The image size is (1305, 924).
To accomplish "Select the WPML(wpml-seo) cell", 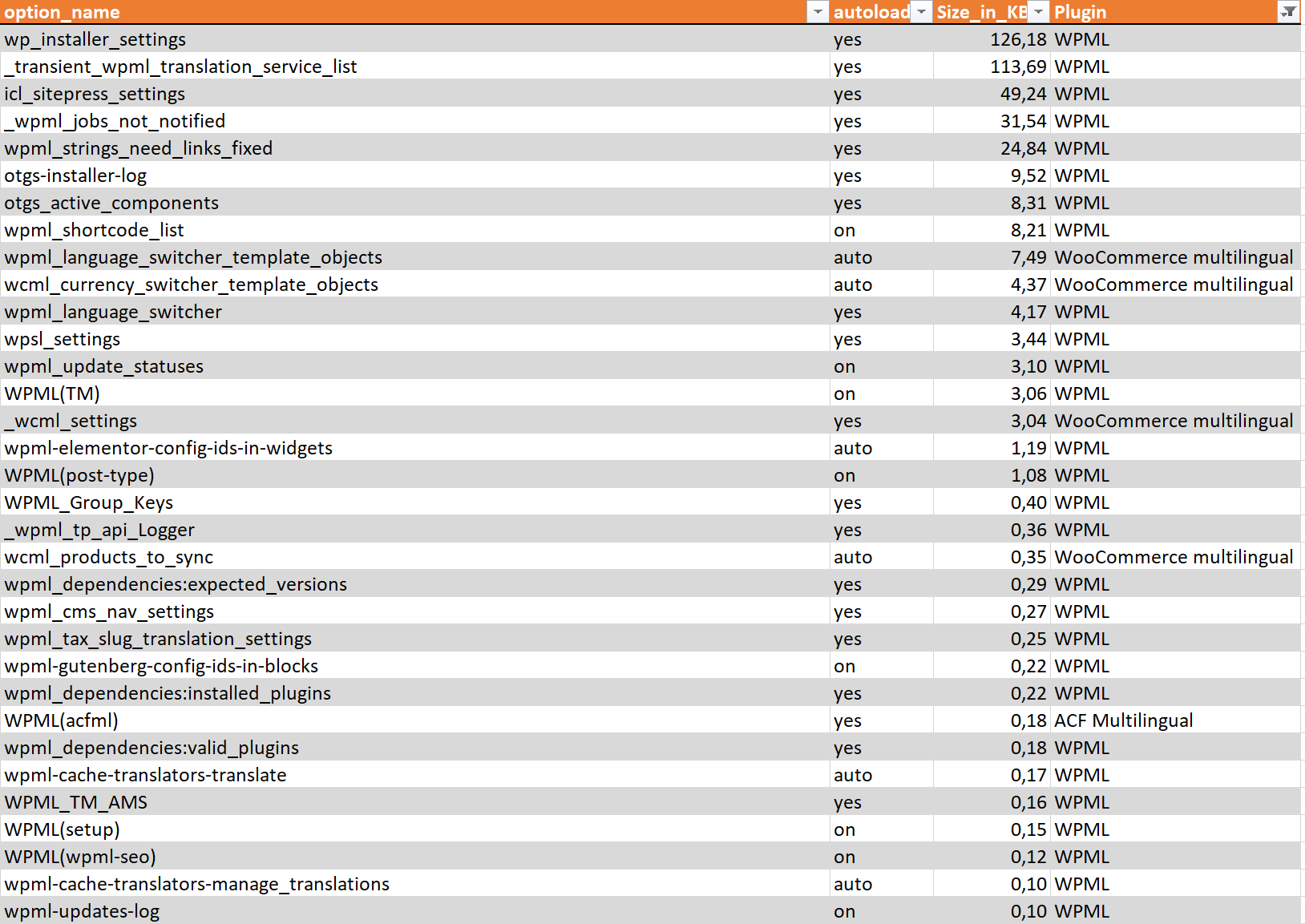I will (415, 857).
